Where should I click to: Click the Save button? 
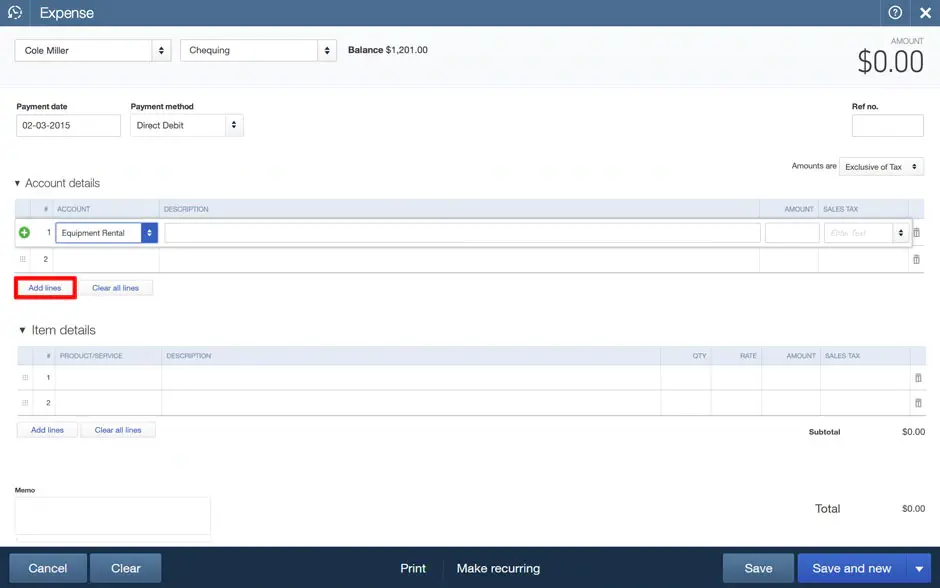(x=758, y=568)
